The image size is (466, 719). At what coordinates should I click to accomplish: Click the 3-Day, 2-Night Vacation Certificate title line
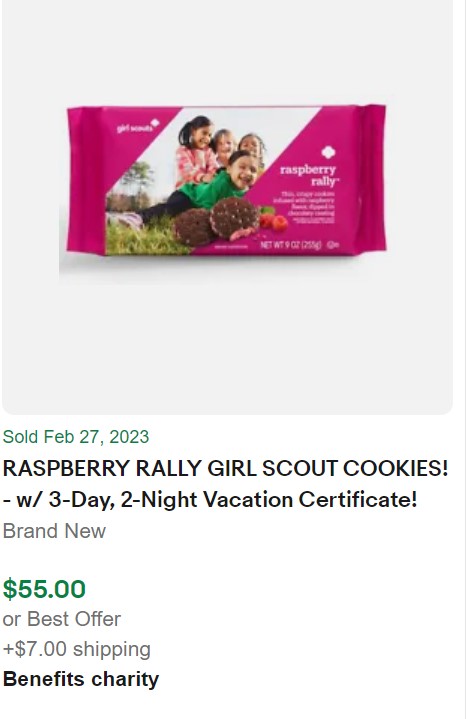click(210, 499)
